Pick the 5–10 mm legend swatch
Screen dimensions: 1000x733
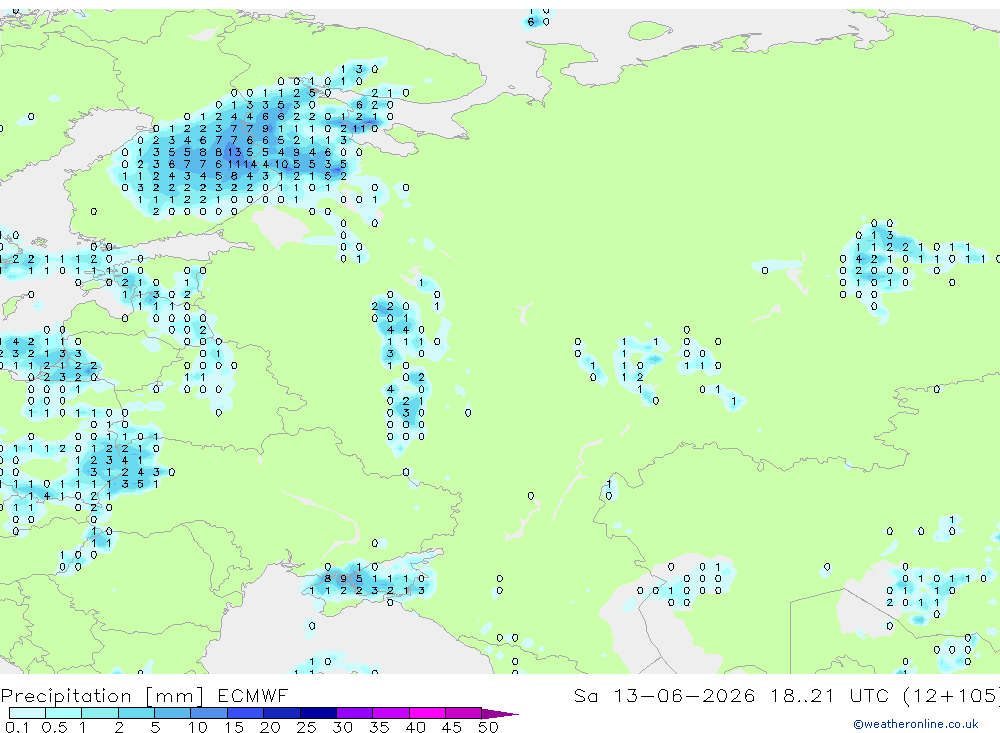click(x=172, y=713)
